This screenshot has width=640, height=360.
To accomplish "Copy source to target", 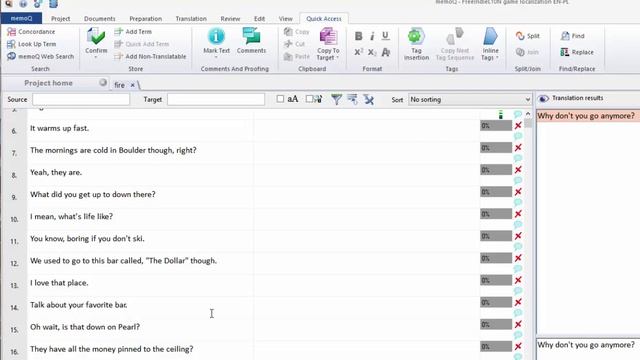I will 328,41.
